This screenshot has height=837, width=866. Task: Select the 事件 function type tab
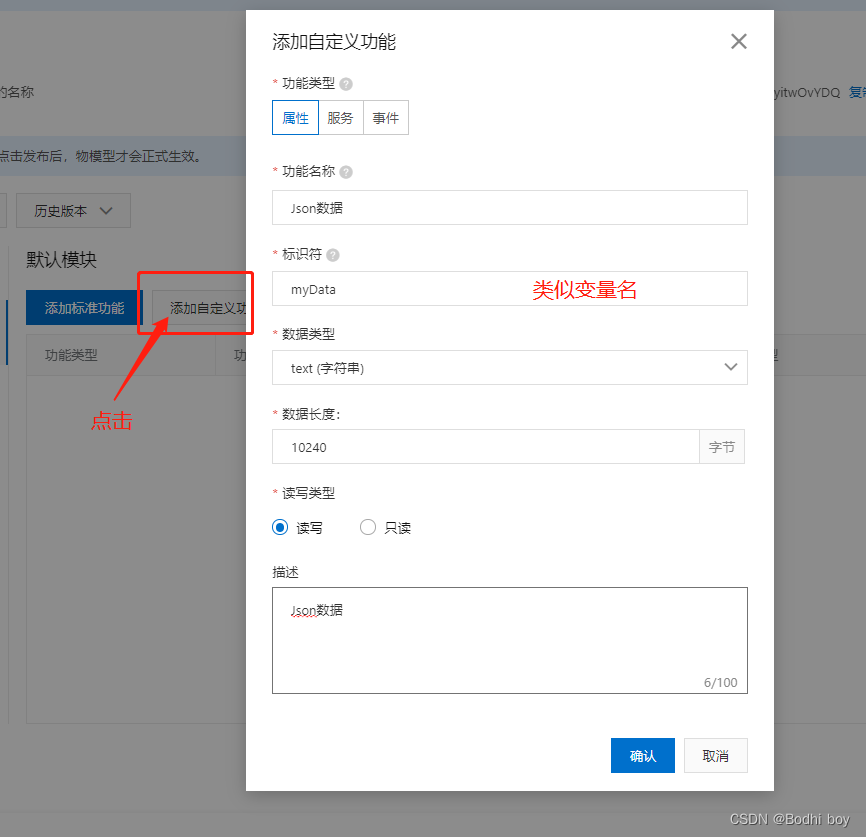pyautogui.click(x=386, y=118)
